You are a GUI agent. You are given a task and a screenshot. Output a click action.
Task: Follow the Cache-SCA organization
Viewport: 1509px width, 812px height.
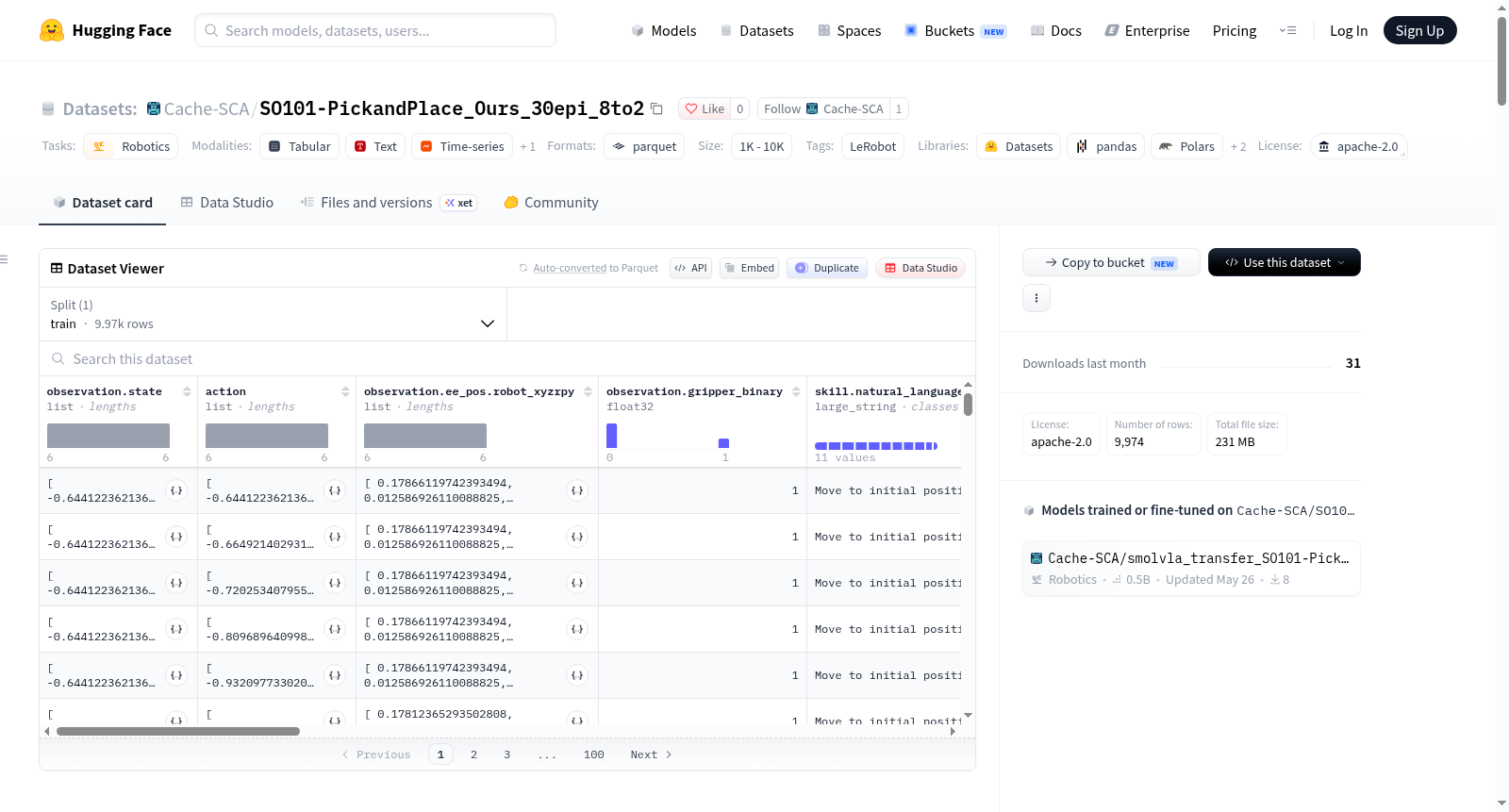pyautogui.click(x=823, y=108)
